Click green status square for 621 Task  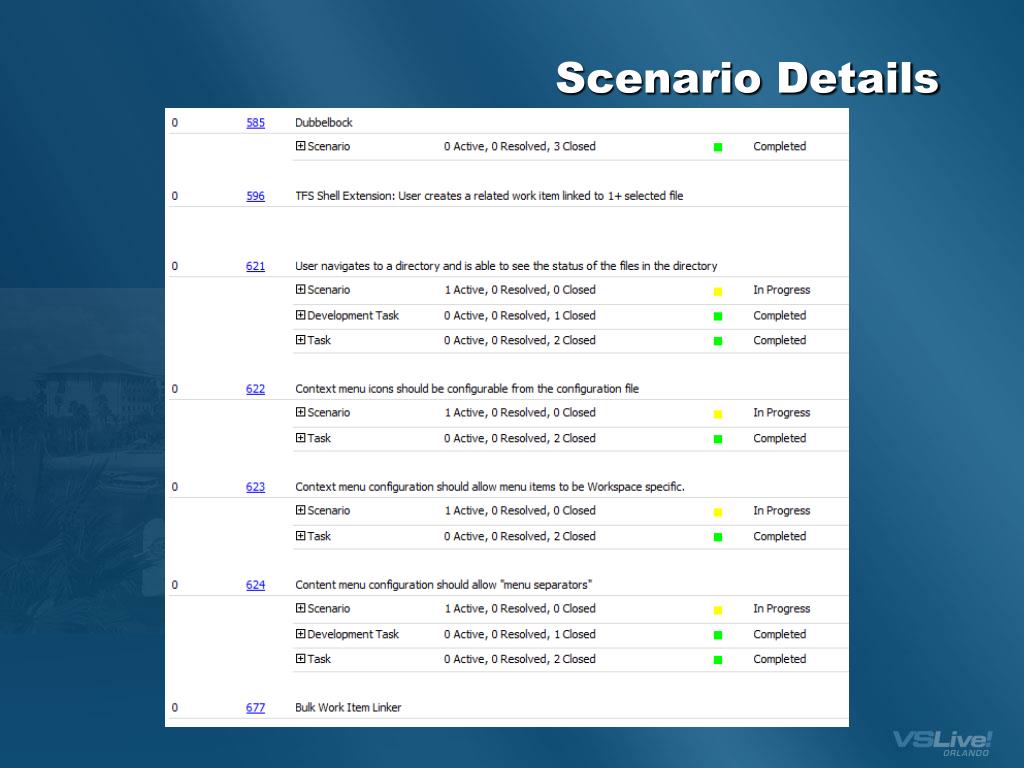pos(718,341)
